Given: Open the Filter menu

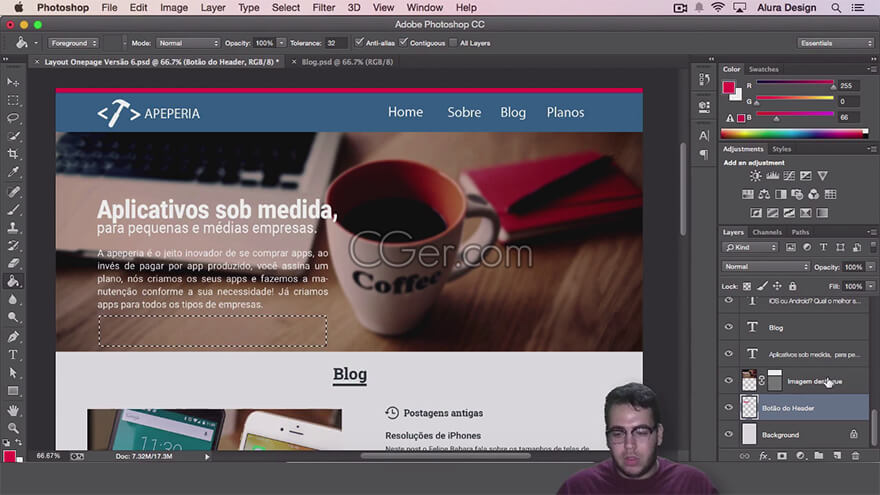Looking at the screenshot, I should [323, 8].
